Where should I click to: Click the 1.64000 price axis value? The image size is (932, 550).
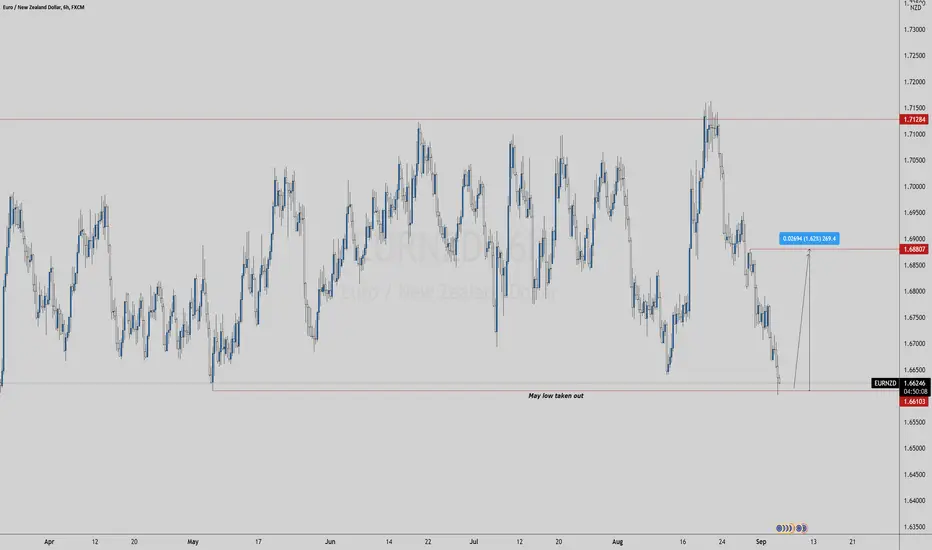click(914, 500)
